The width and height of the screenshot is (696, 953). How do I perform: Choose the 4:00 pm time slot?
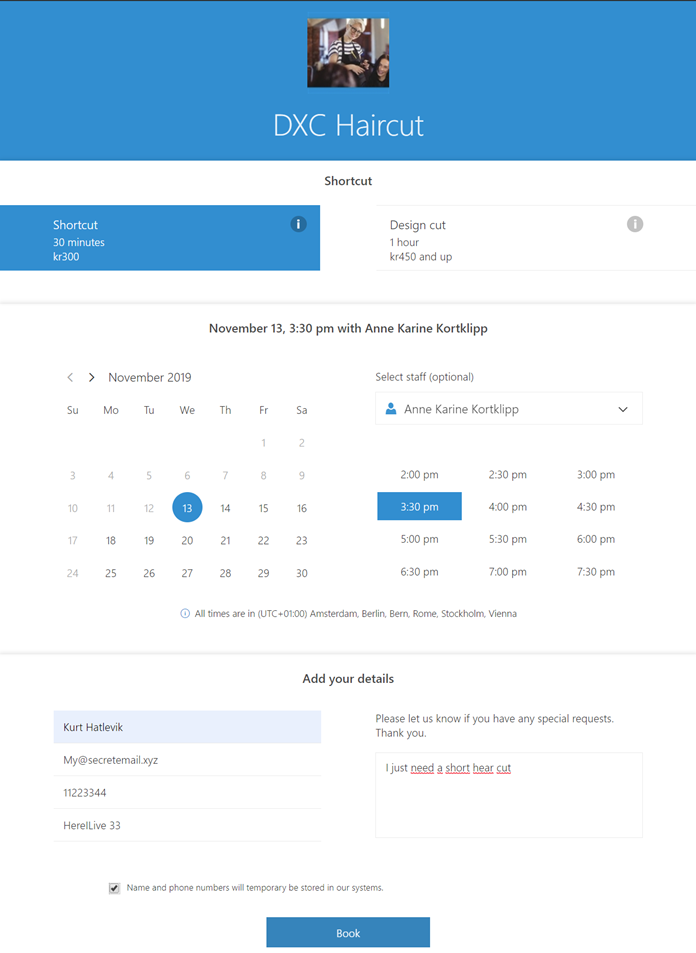[507, 507]
